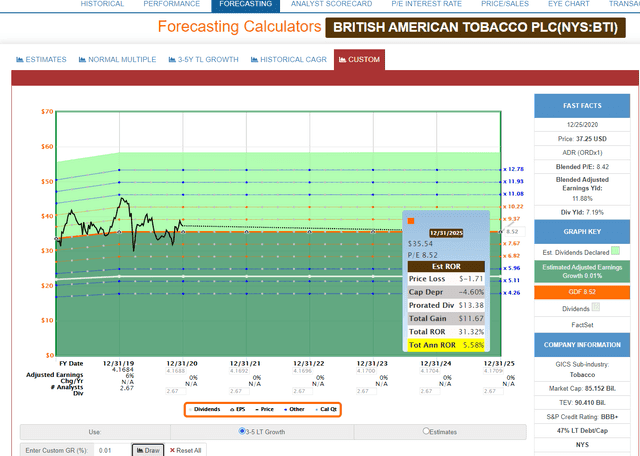
Task: Toggle EPS series in chart legend
Action: click(x=238, y=409)
